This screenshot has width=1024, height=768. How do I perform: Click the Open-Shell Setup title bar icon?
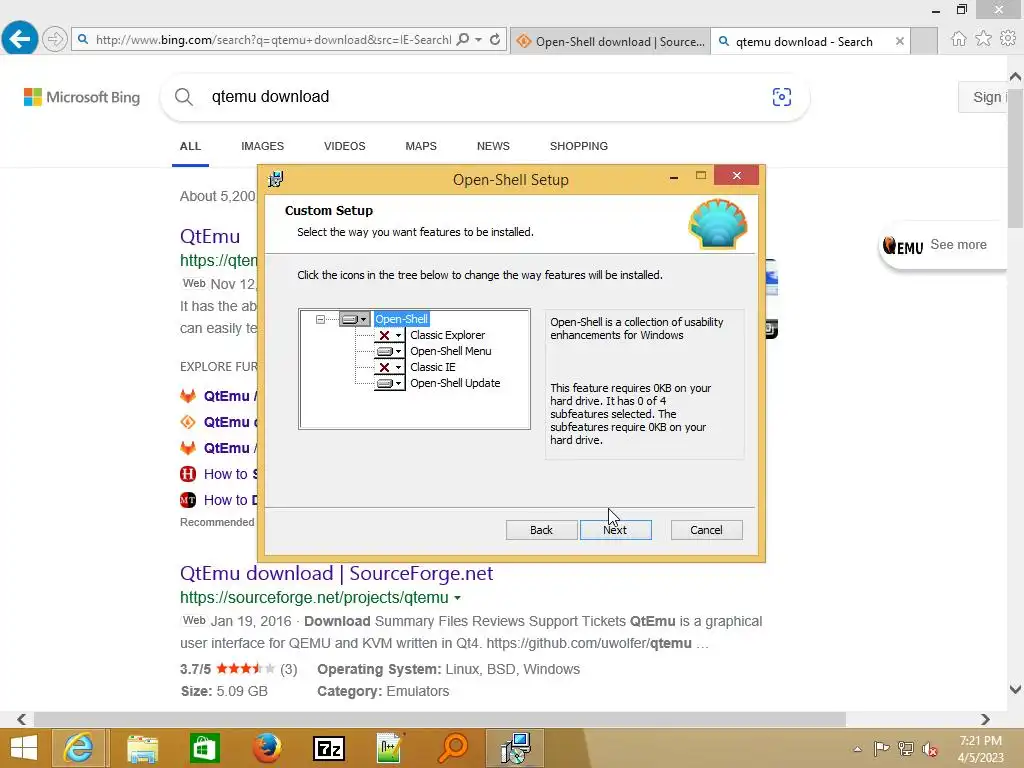coord(276,179)
